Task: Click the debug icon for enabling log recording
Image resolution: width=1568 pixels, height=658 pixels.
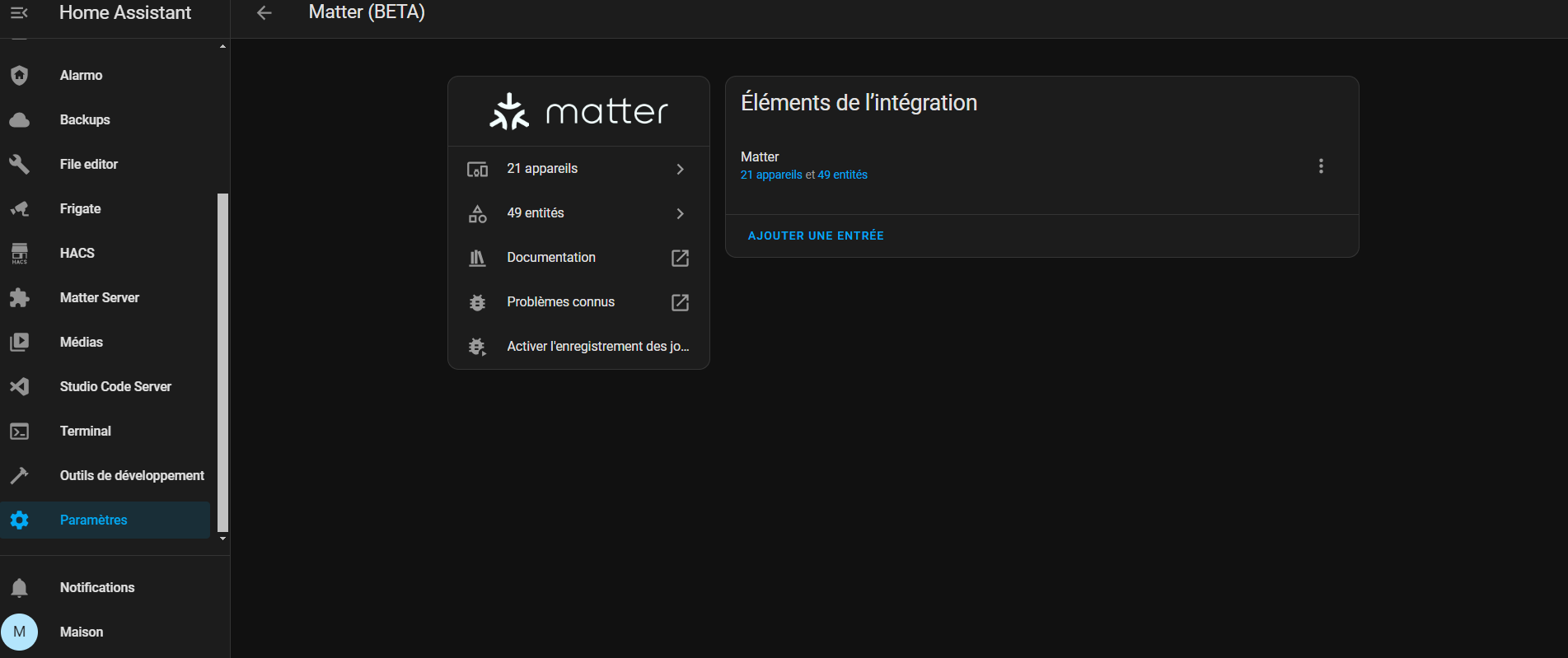Action: click(477, 347)
